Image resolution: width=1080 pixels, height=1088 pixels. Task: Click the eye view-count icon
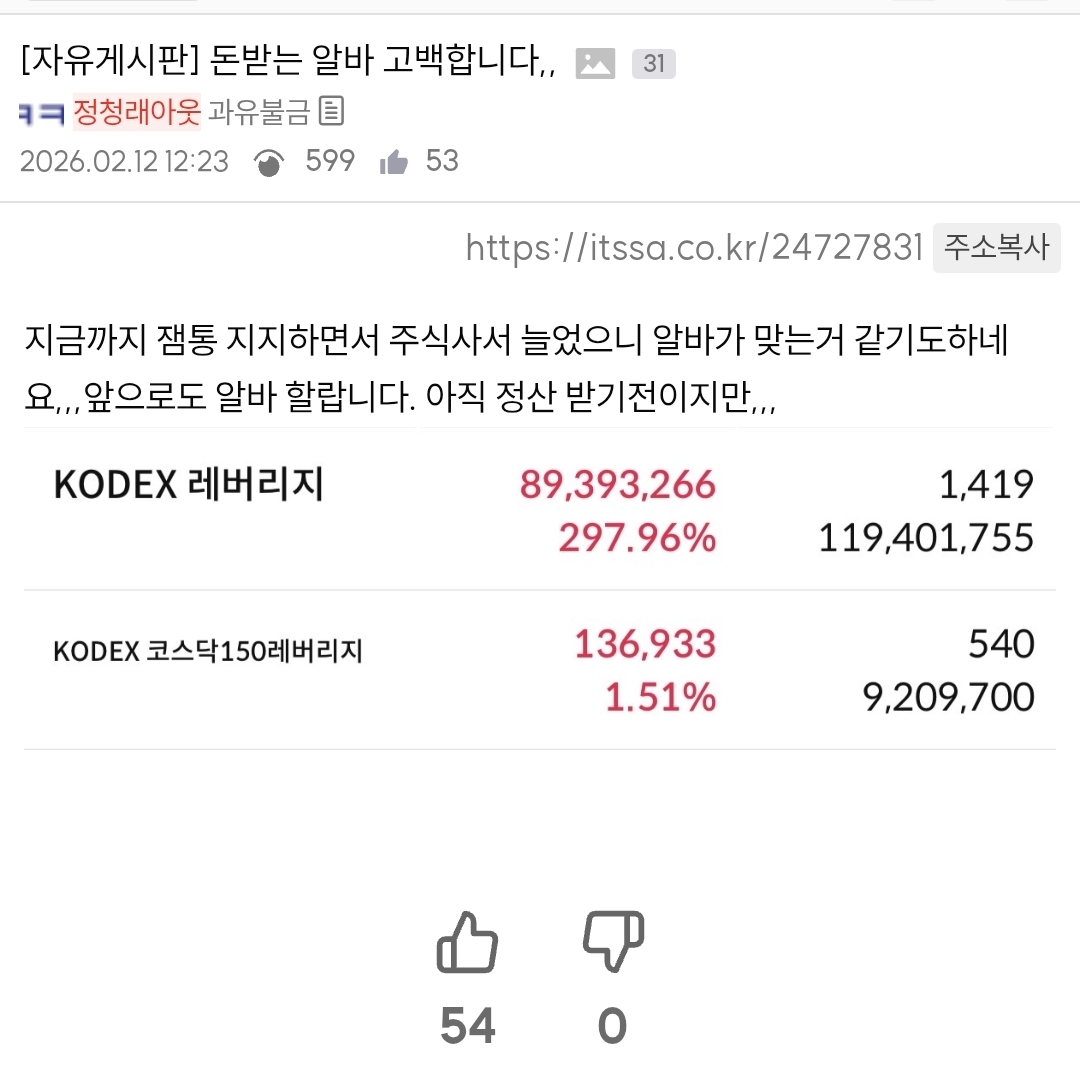point(268,163)
